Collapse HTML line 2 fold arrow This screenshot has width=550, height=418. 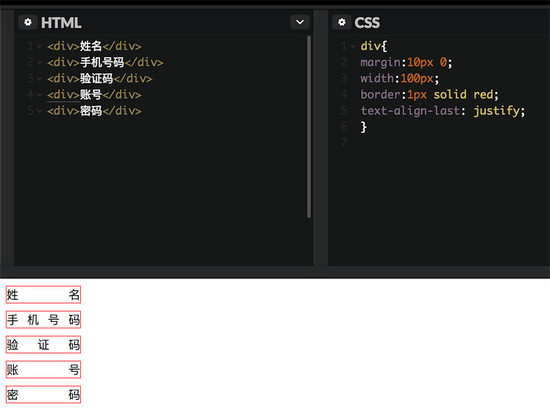click(x=40, y=62)
